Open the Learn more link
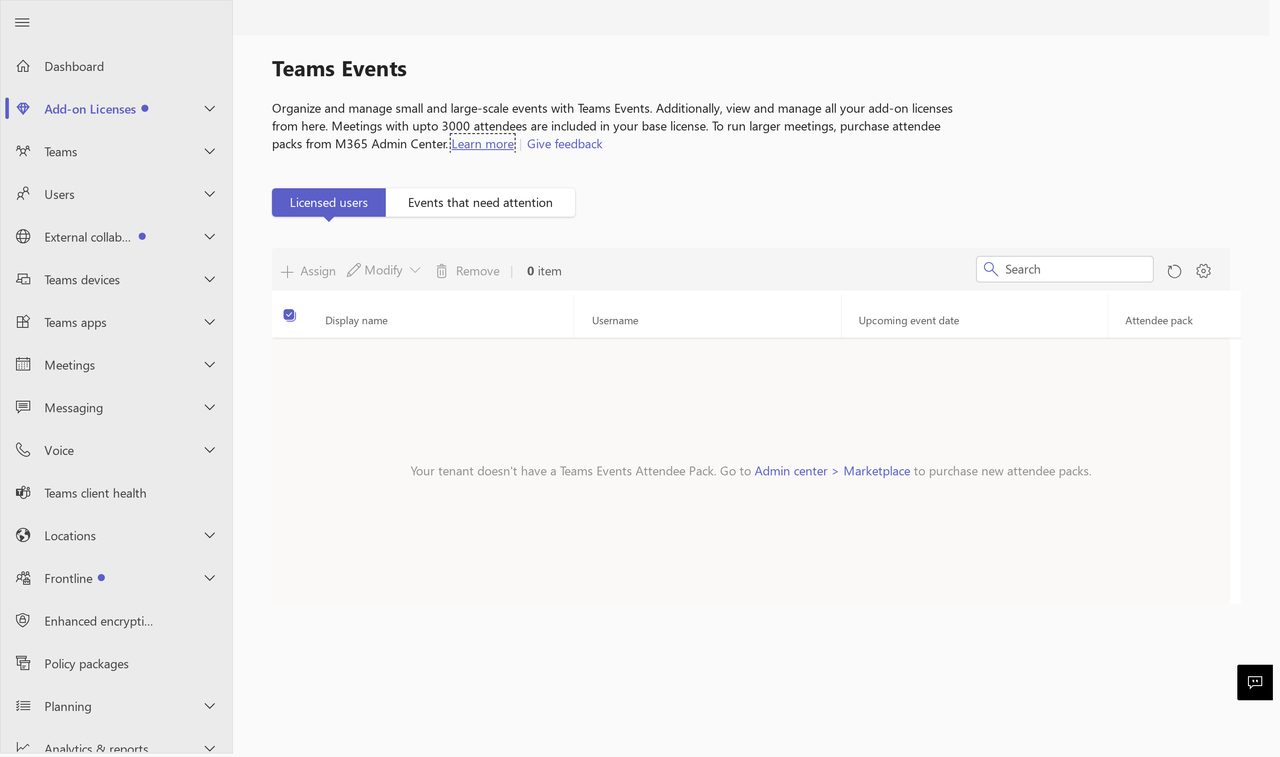The width and height of the screenshot is (1280, 757). pos(482,144)
